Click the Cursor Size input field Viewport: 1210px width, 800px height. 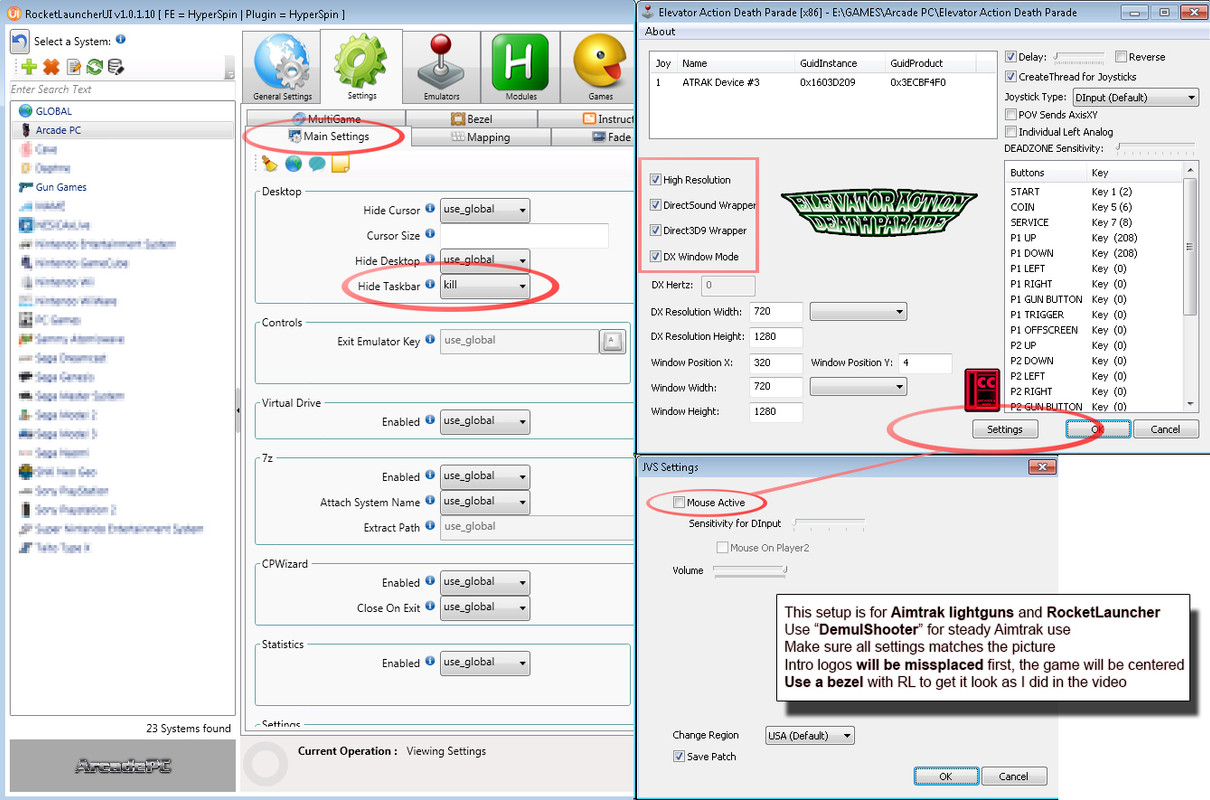[x=525, y=235]
